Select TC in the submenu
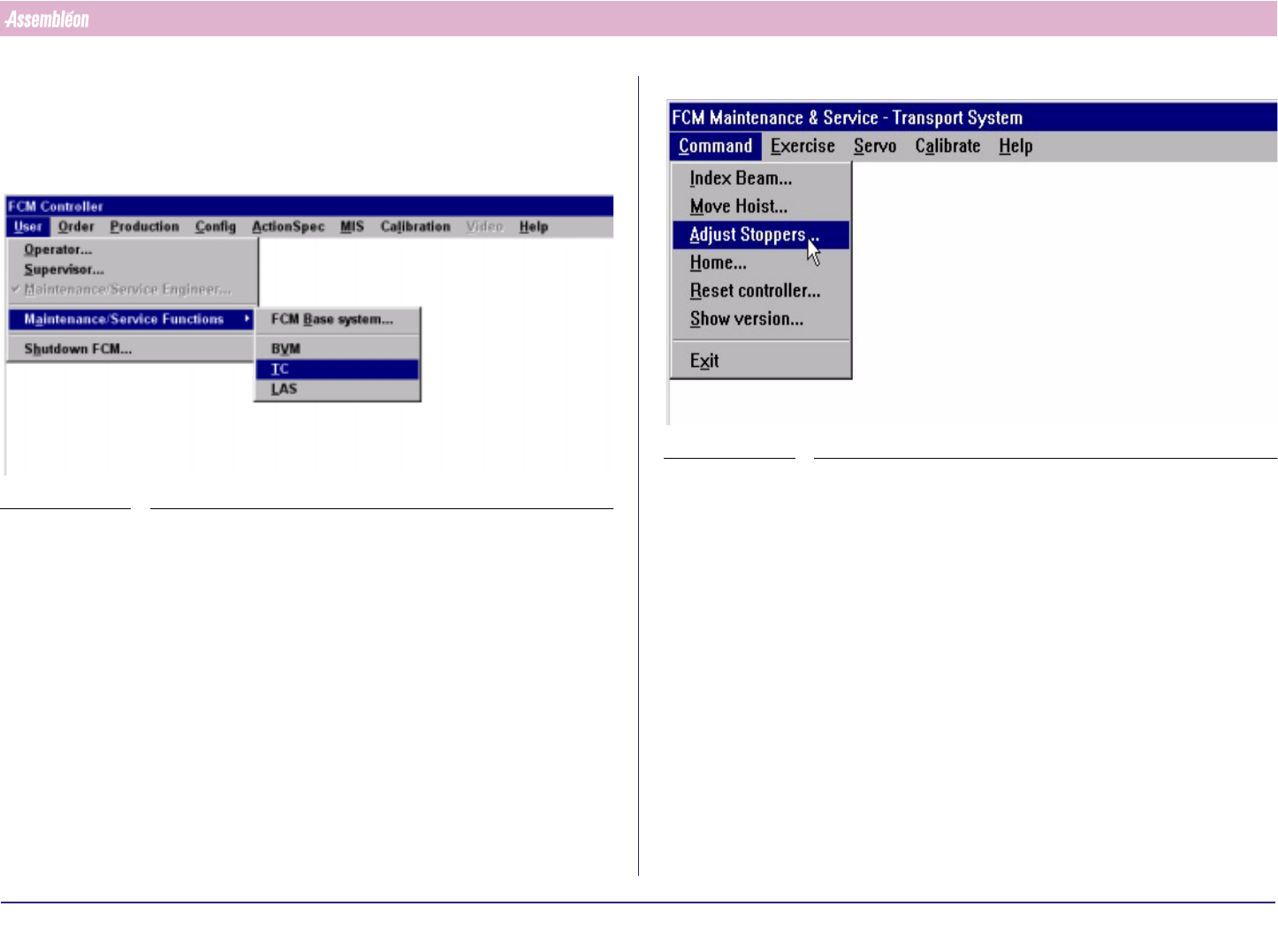Screen dimensions: 1278x952 tap(337, 369)
